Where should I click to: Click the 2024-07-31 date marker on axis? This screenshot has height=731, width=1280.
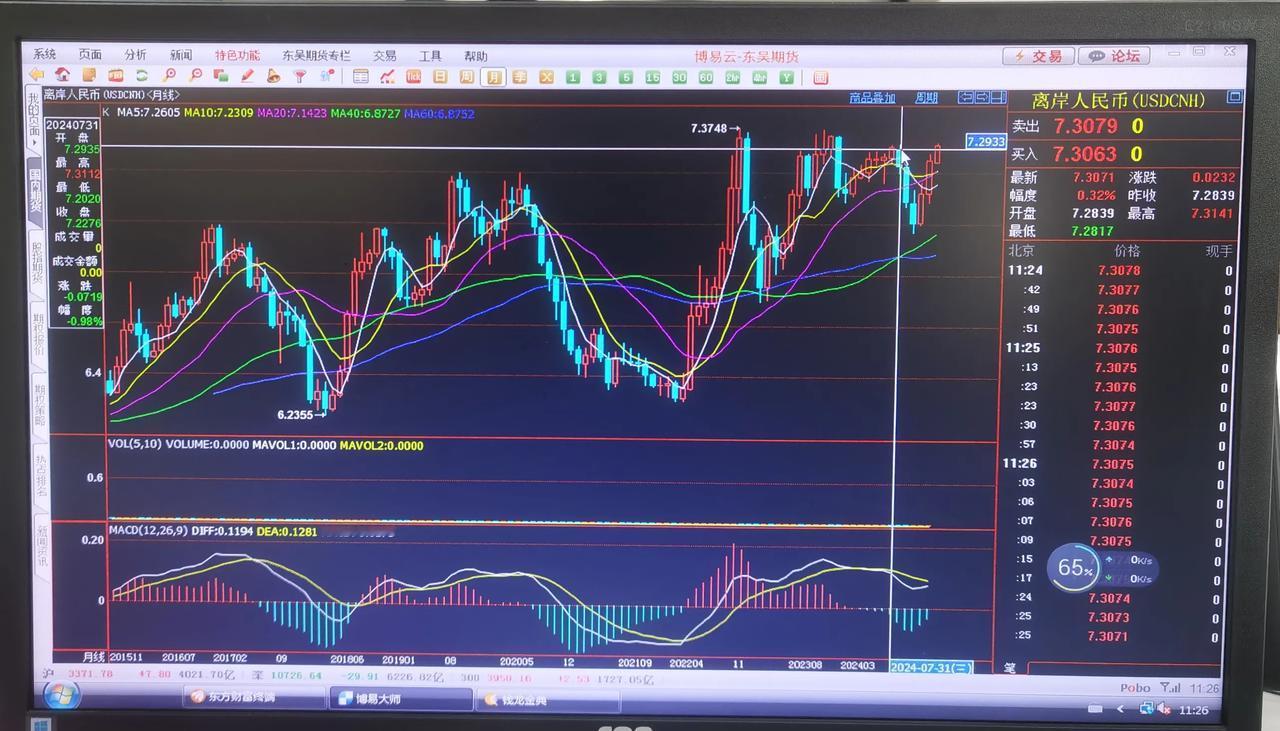pyautogui.click(x=931, y=667)
